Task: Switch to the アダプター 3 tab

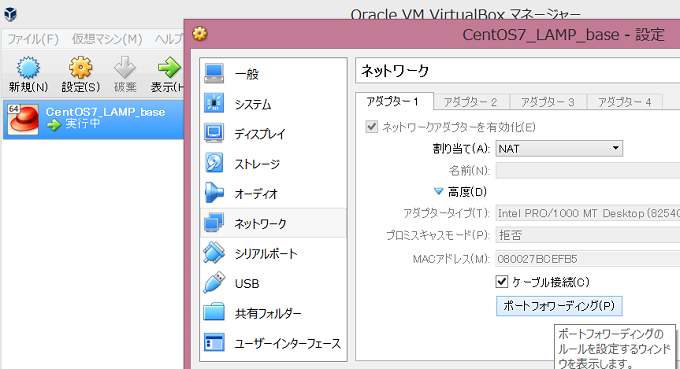Action: tap(548, 102)
